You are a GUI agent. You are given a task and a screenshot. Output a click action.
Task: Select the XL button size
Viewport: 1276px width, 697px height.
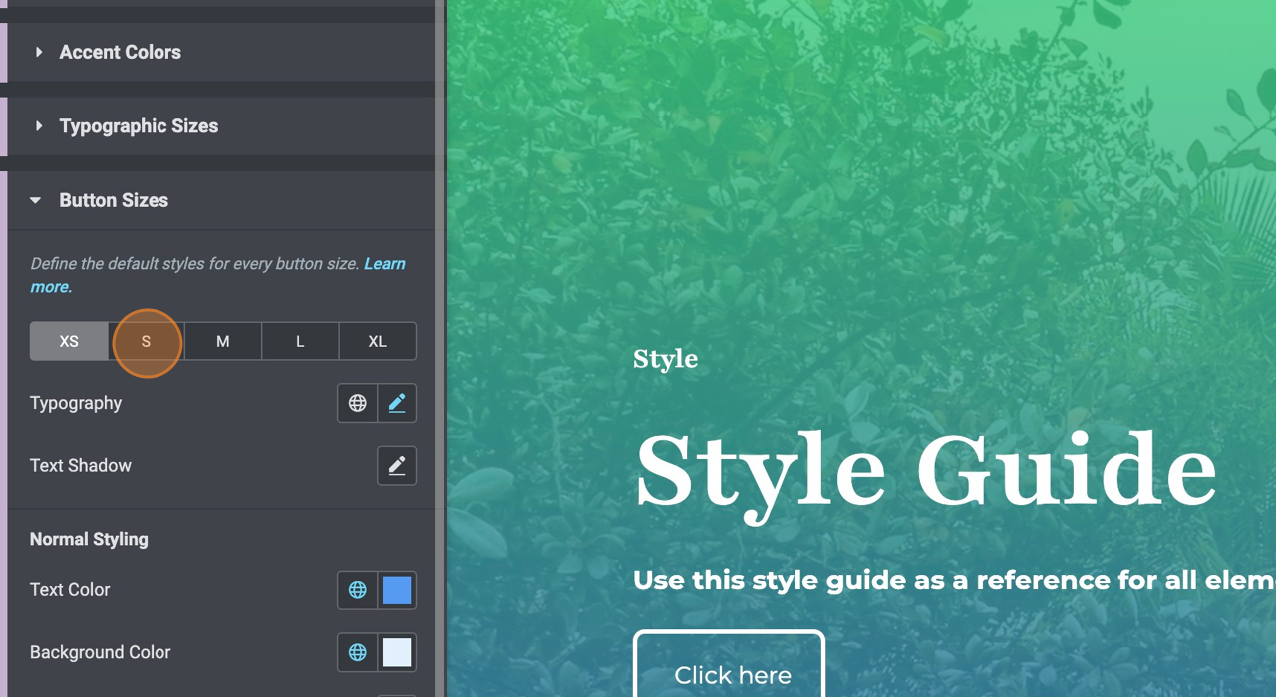378,341
